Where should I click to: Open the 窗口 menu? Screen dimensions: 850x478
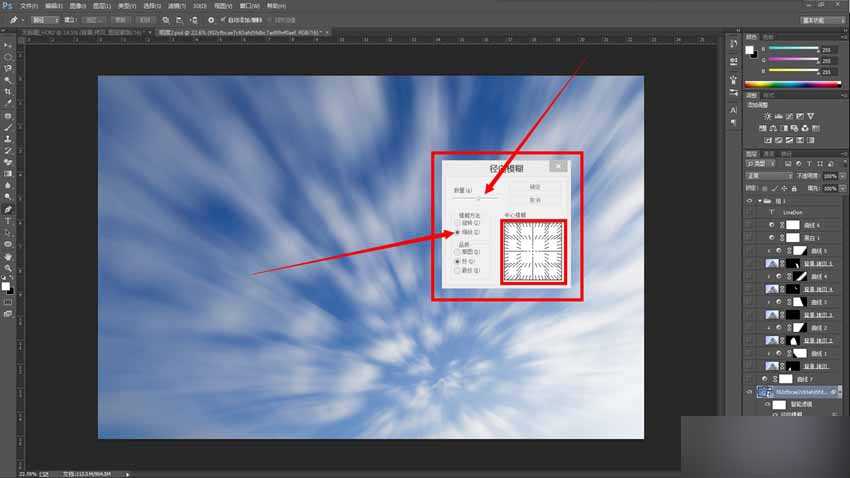249,6
